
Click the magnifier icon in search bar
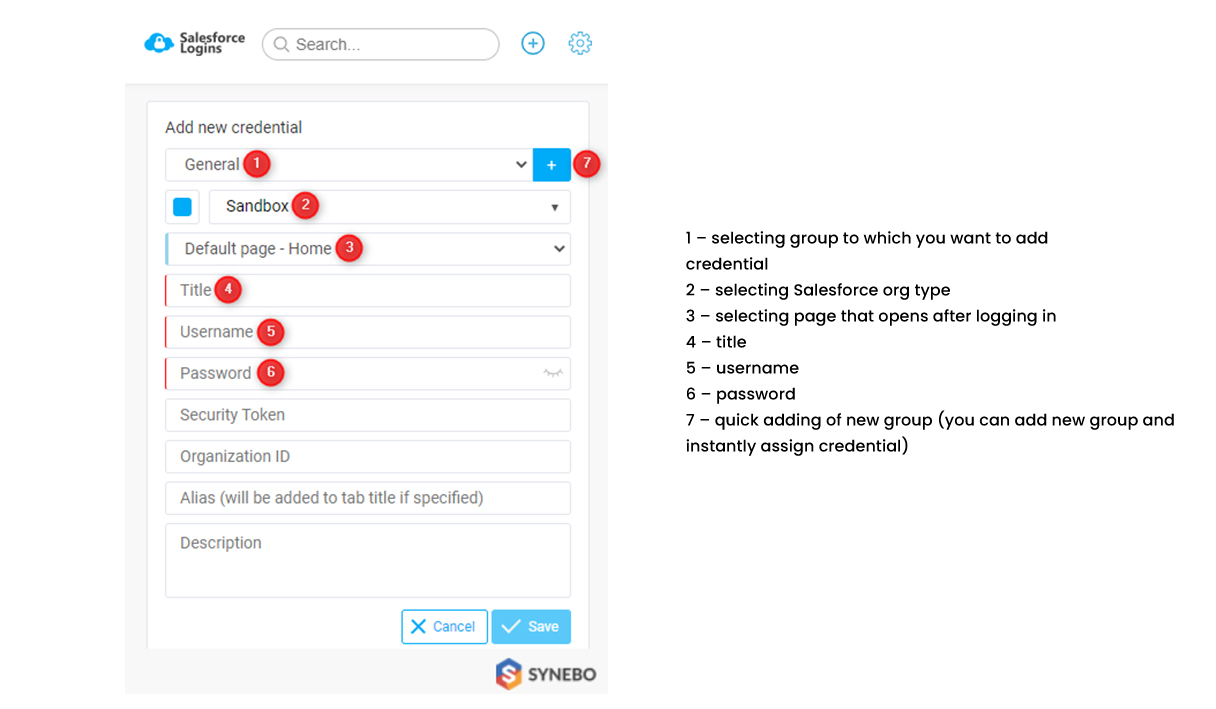pyautogui.click(x=282, y=45)
